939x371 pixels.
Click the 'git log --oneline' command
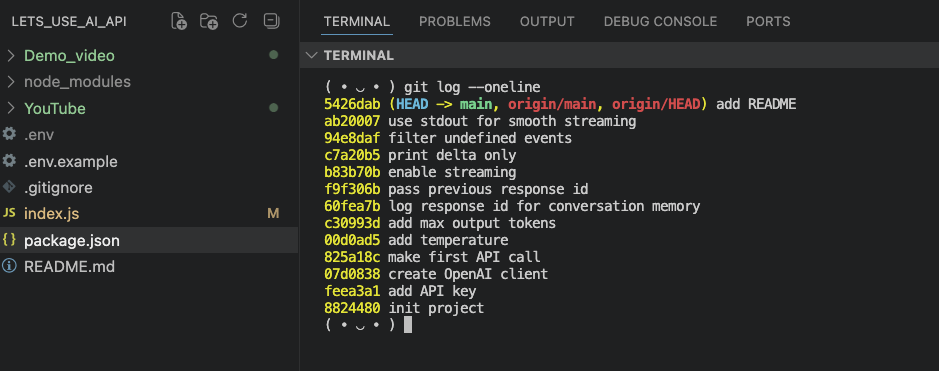[x=472, y=87]
